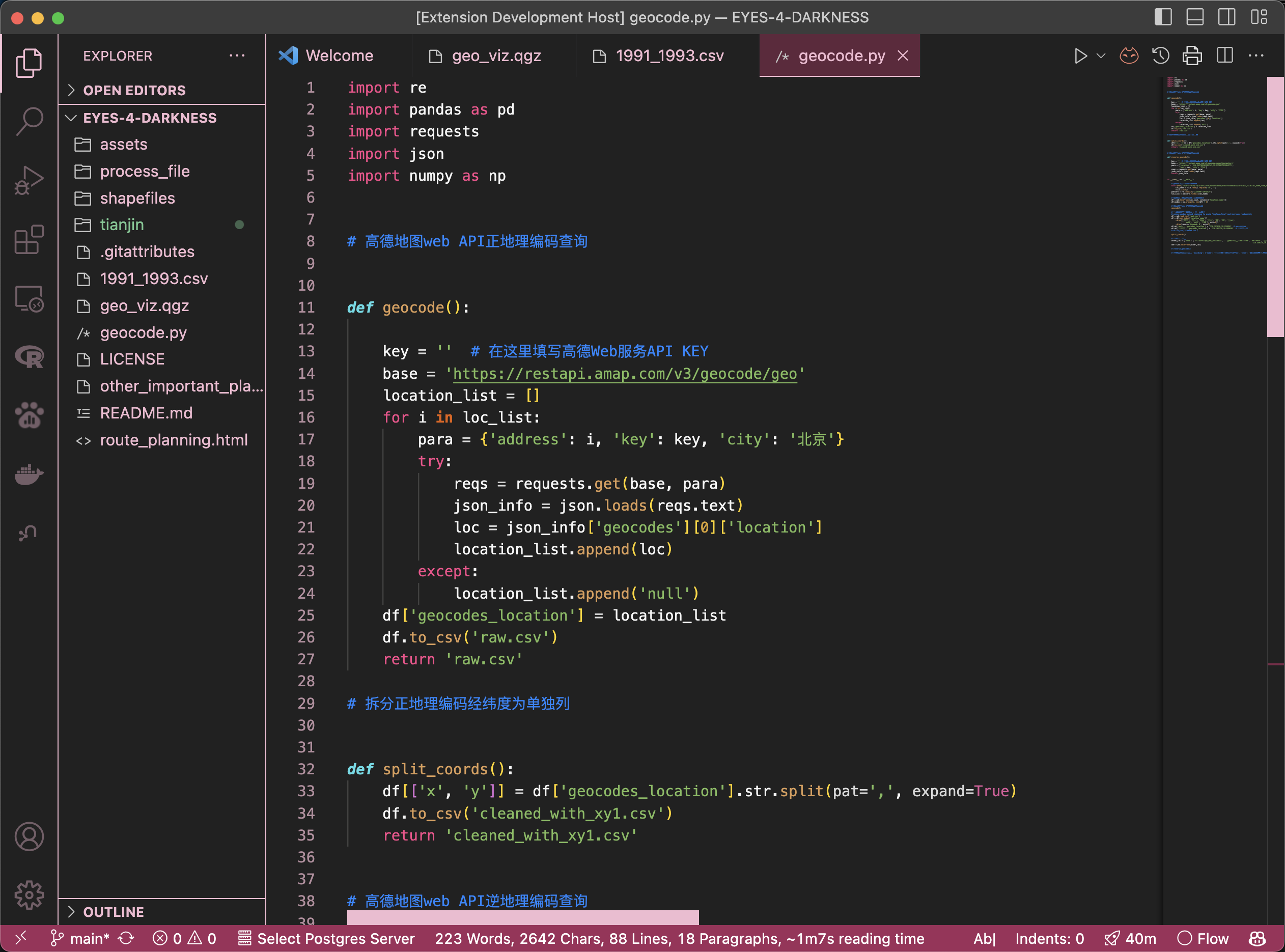
Task: Open Run and Debug view
Action: pos(29,180)
